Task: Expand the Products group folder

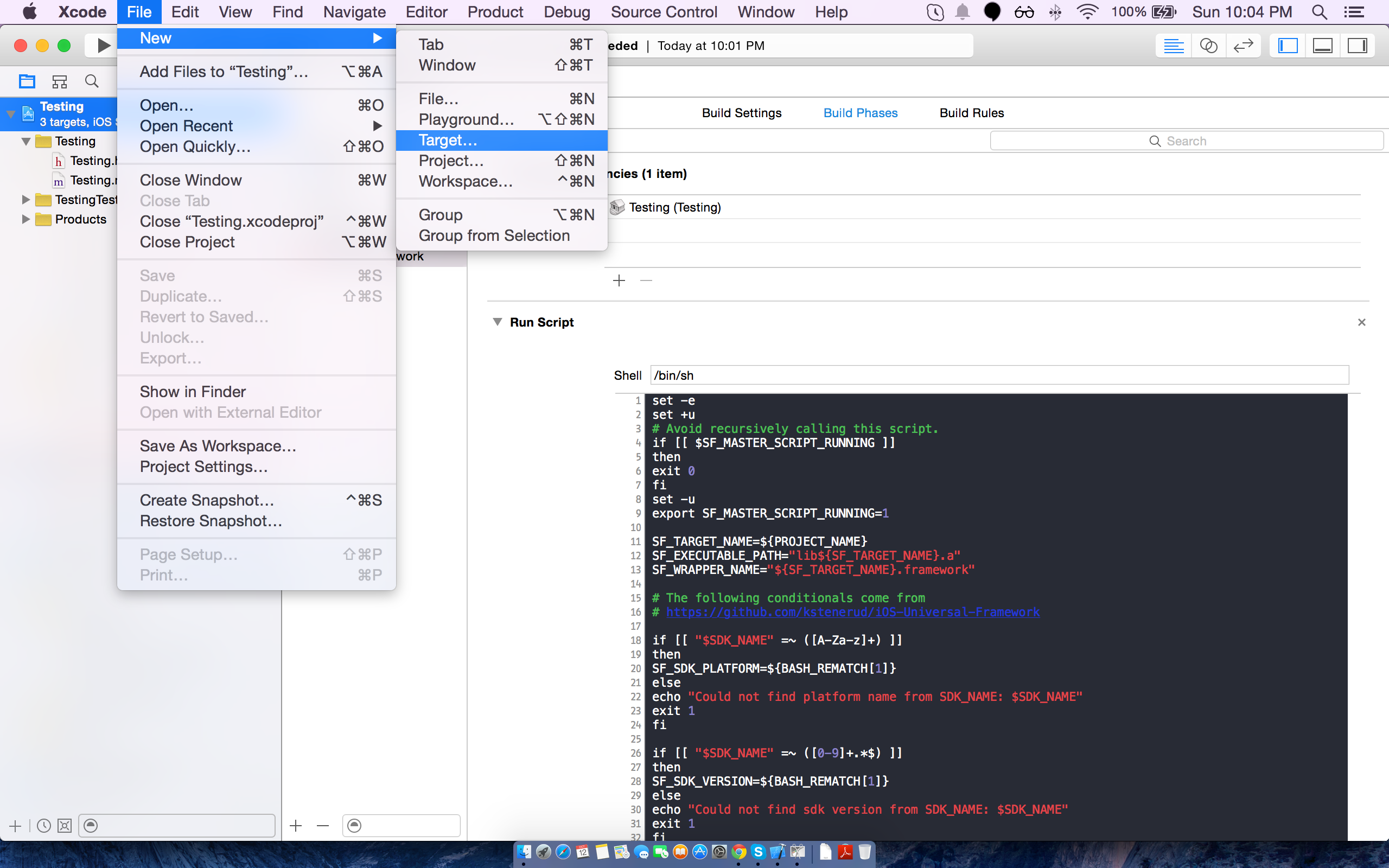Action: (x=26, y=219)
